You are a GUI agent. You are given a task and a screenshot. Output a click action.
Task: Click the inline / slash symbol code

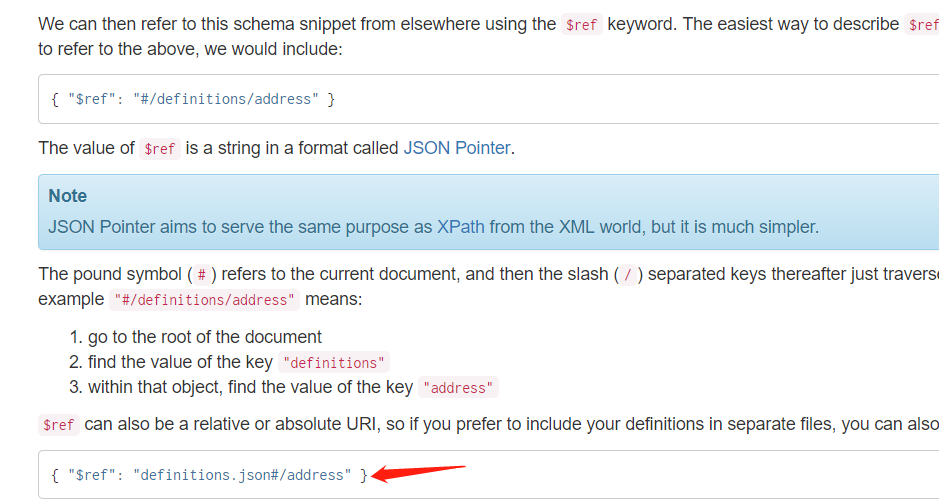(628, 275)
